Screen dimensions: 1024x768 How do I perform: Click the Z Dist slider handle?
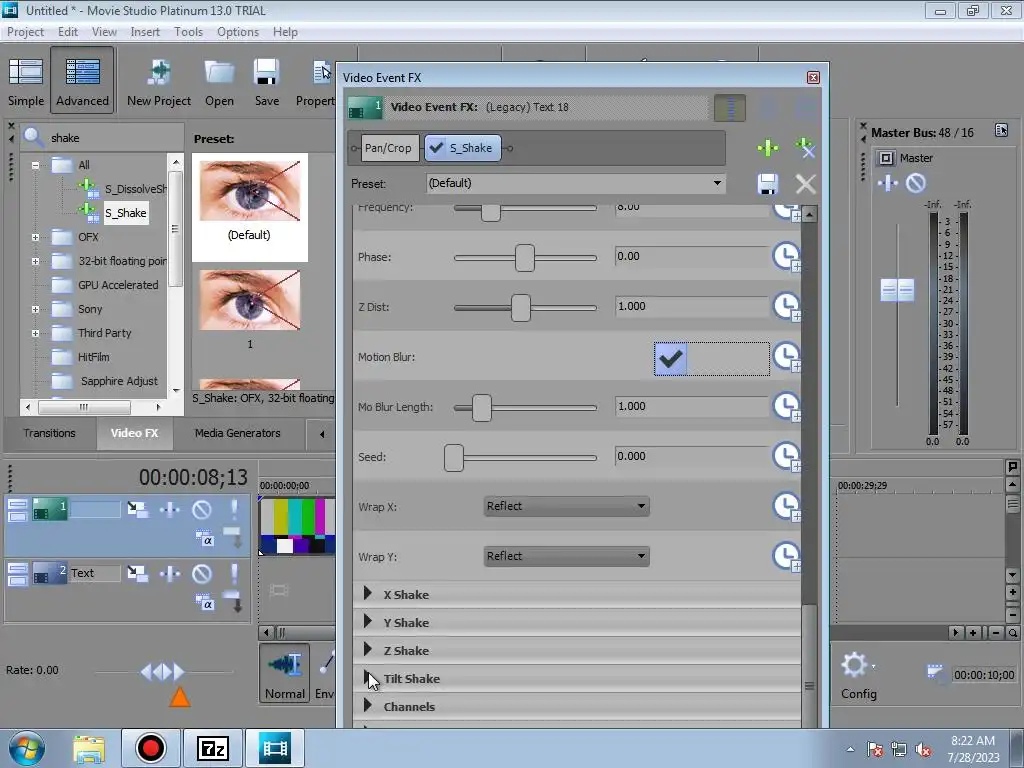(x=520, y=308)
